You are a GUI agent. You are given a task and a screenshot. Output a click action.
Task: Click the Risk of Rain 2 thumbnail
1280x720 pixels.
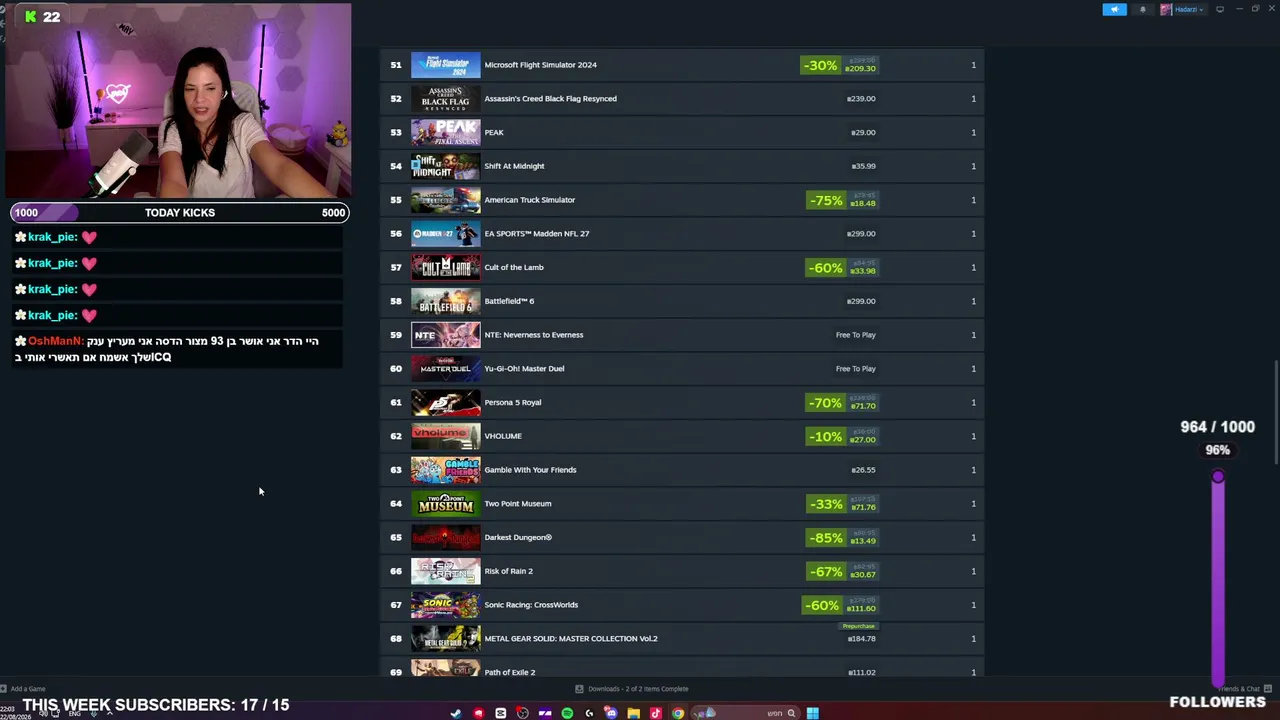[445, 571]
